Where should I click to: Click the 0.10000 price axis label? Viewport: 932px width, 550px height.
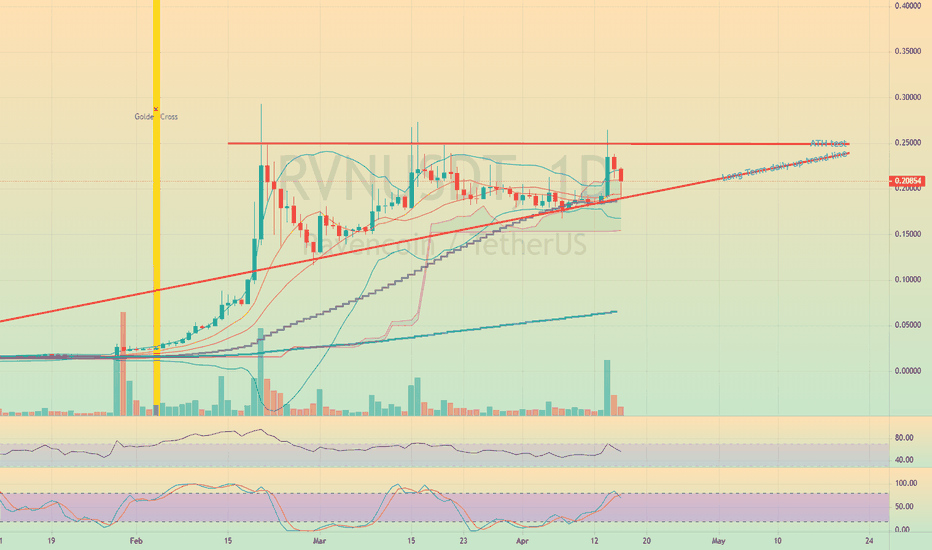pos(908,279)
